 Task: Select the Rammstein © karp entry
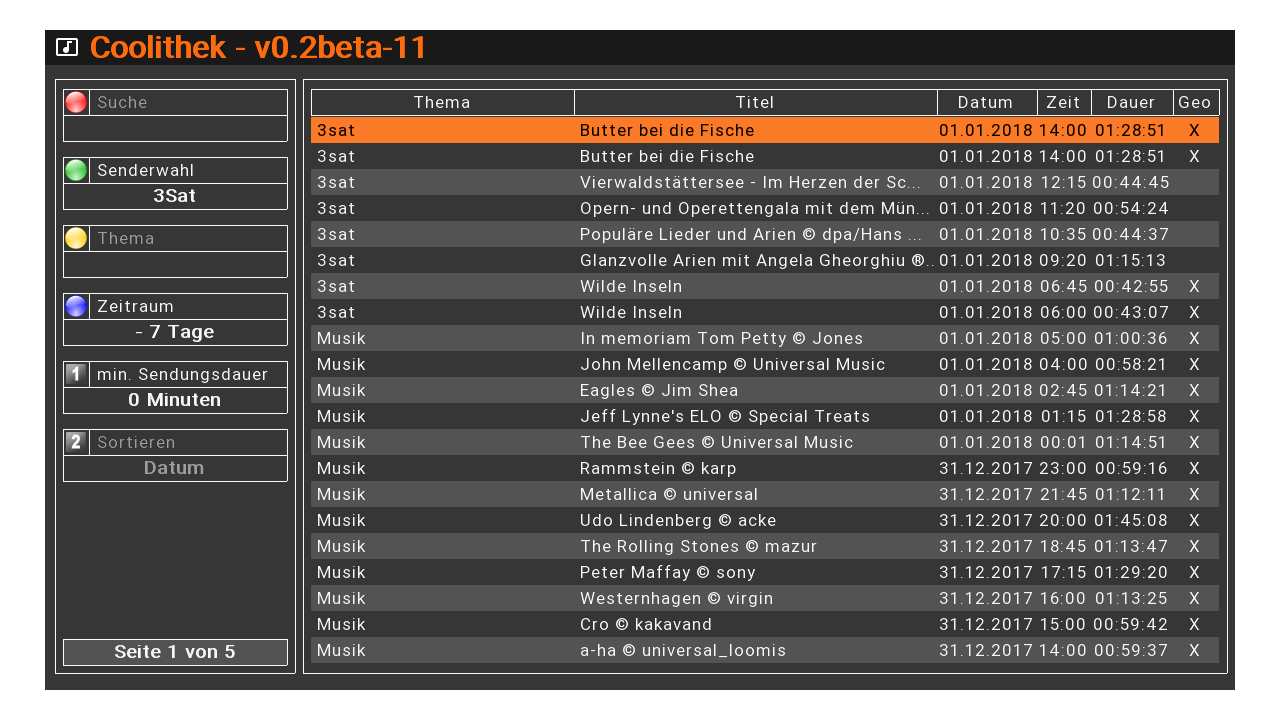pyautogui.click(x=658, y=468)
